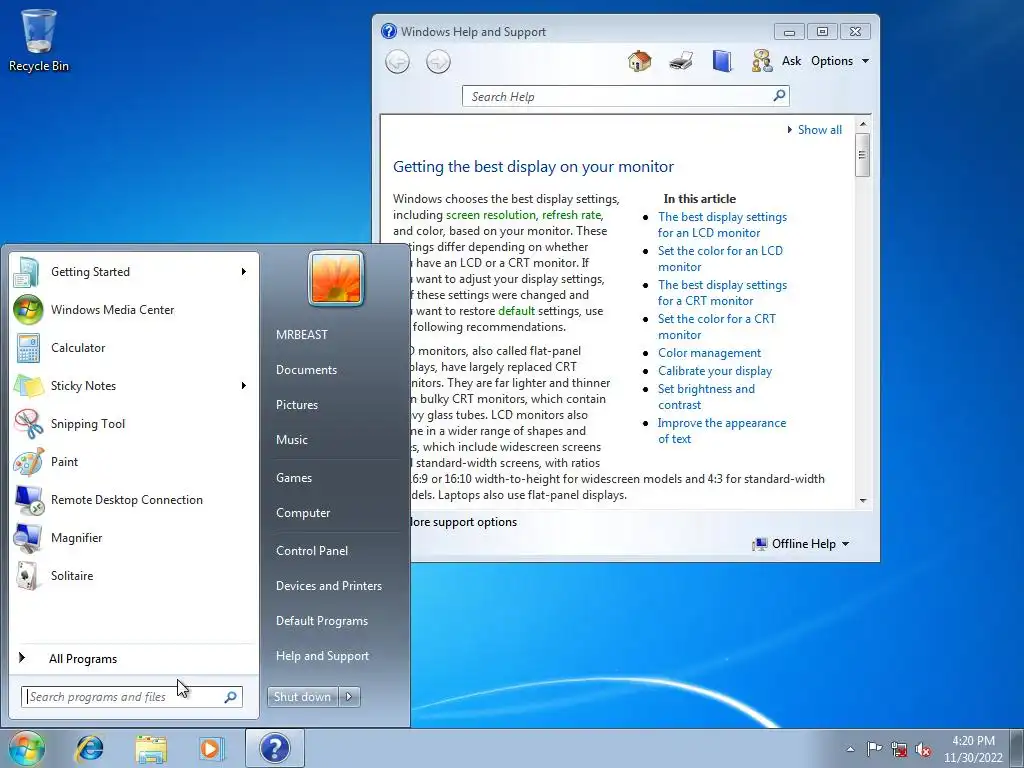
Task: Open Paint palette icon
Action: coord(27,462)
